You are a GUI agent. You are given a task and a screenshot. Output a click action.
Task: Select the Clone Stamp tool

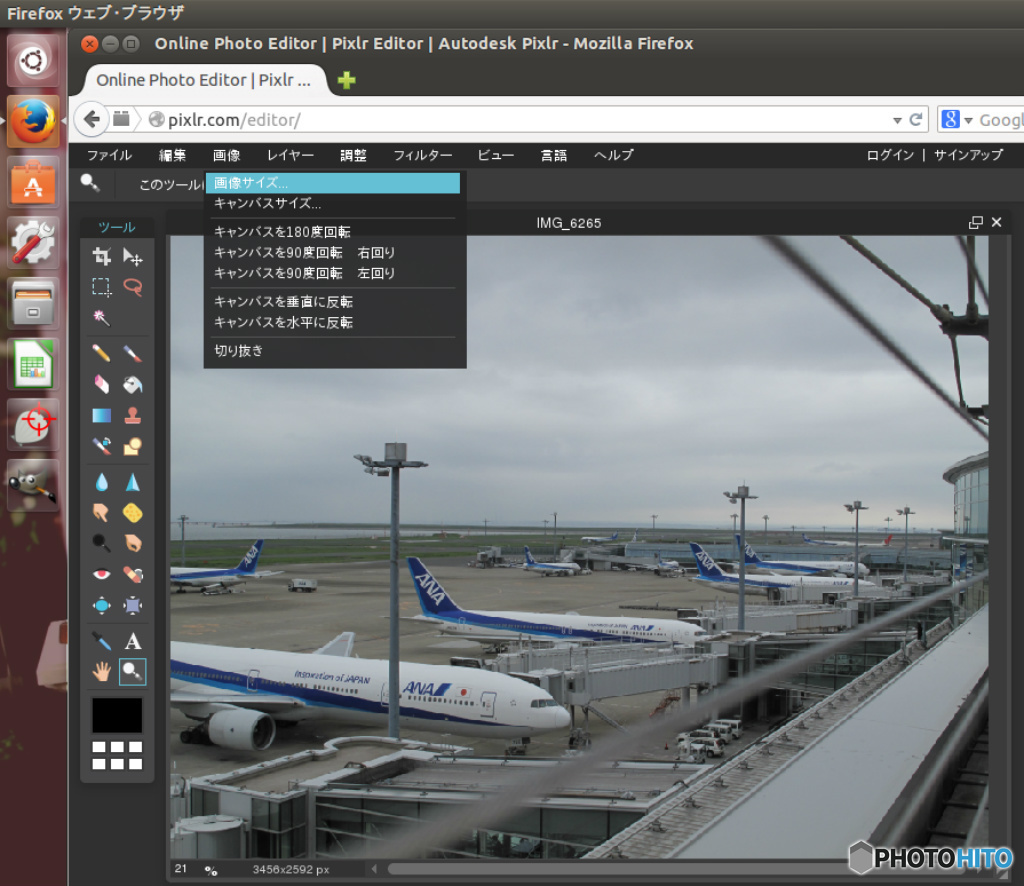[x=133, y=415]
